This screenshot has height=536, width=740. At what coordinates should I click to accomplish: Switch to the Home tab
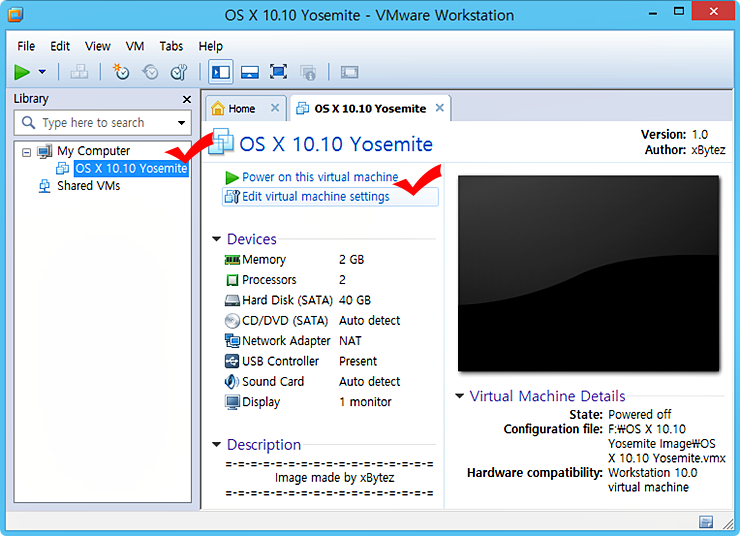pyautogui.click(x=241, y=109)
